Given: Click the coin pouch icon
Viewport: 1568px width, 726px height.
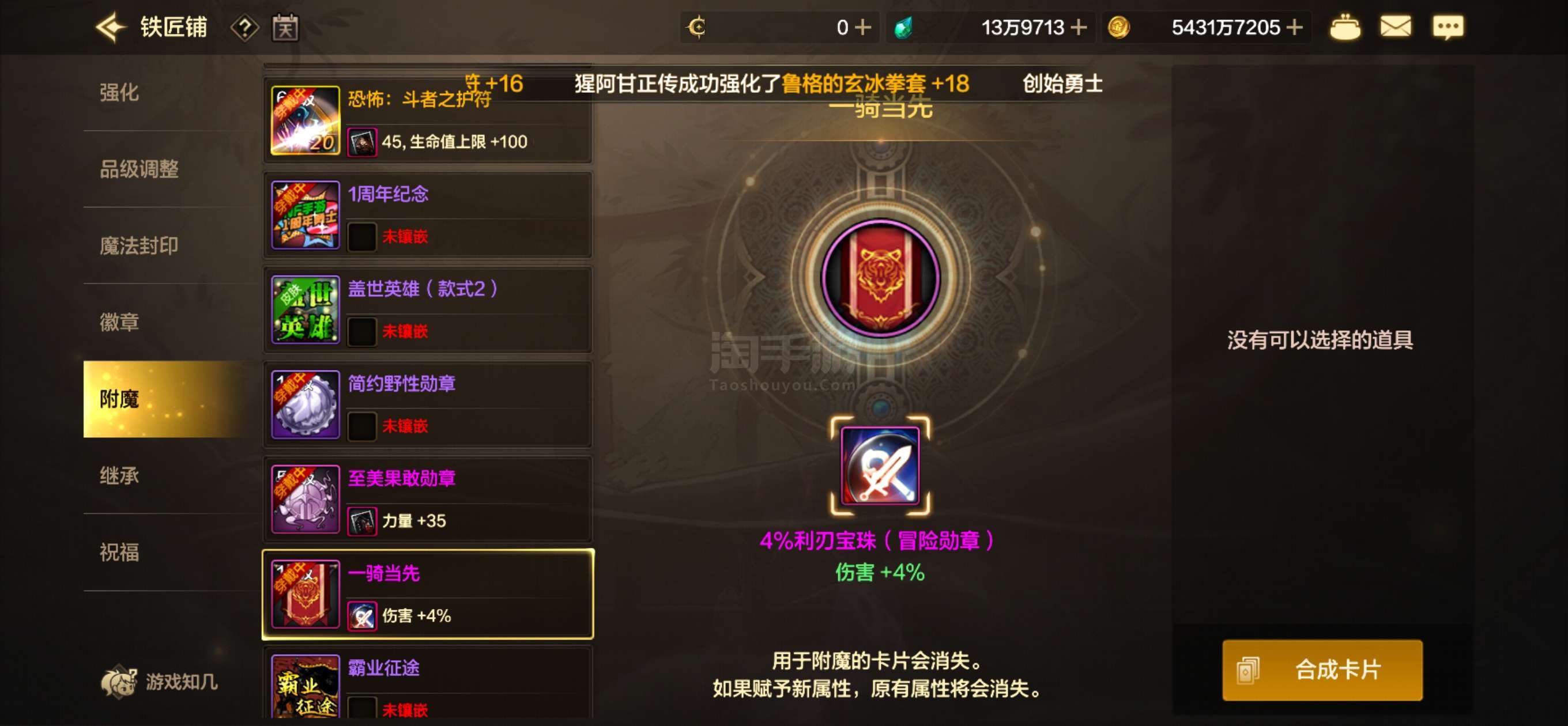Looking at the screenshot, I should click(1344, 28).
